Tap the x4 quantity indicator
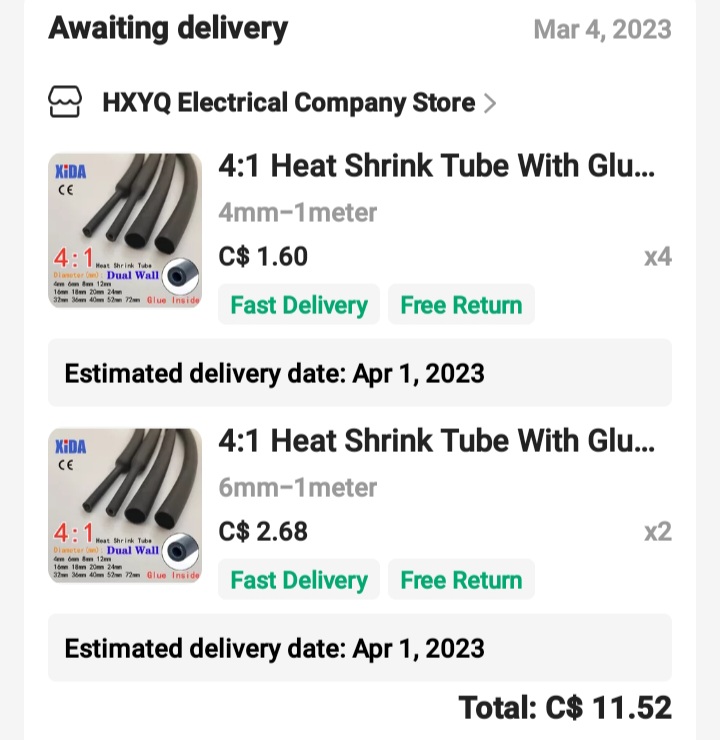Screen dimensions: 720x740 [657, 257]
